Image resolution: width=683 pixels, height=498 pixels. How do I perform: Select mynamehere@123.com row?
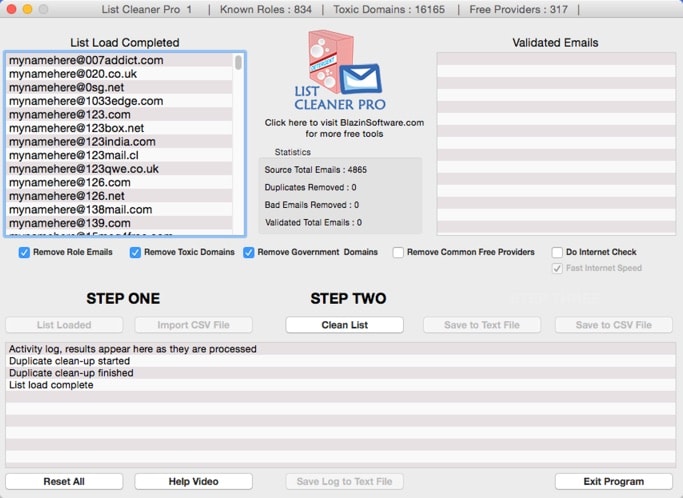(x=120, y=115)
